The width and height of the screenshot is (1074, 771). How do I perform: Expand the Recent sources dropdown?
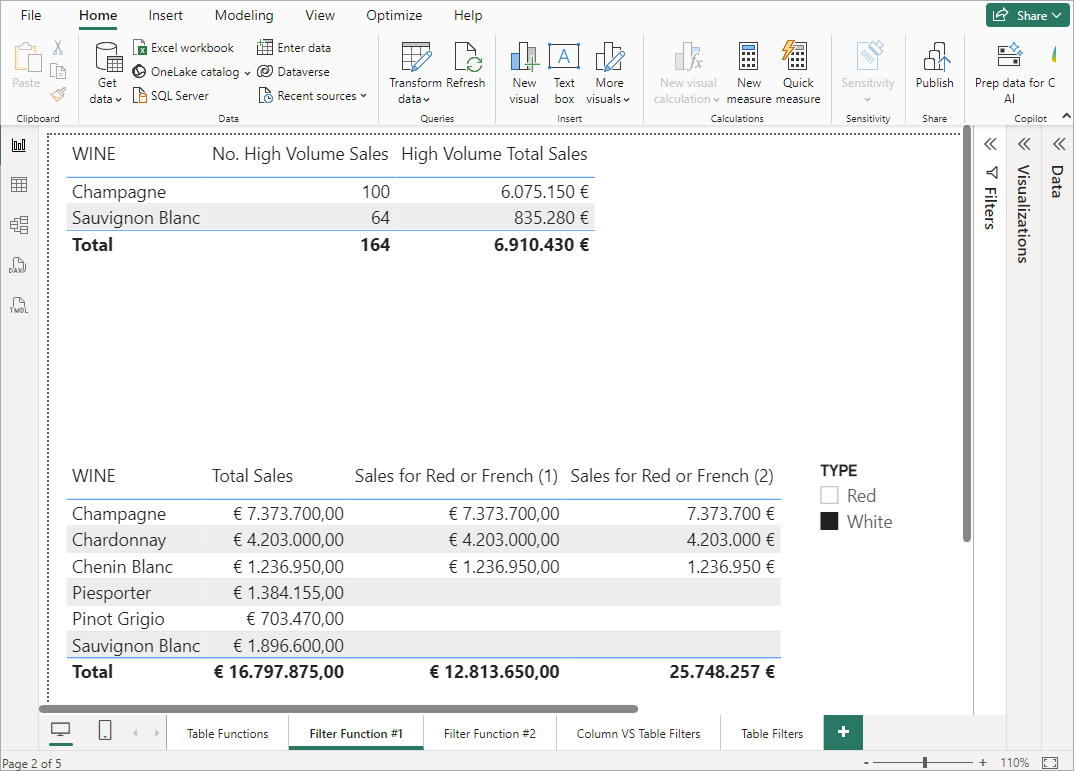(314, 96)
